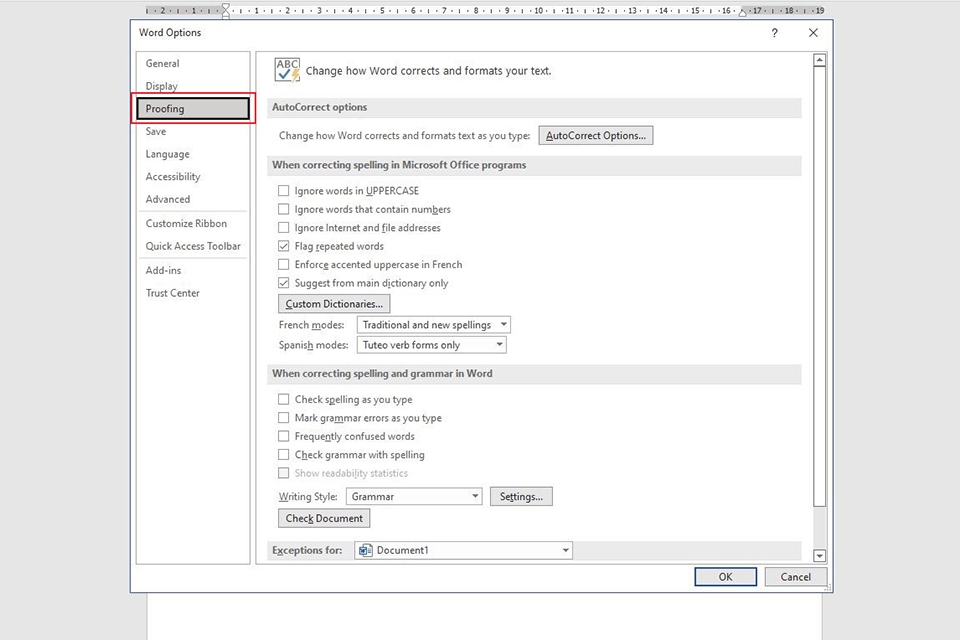The height and width of the screenshot is (640, 960).
Task: Enable Frequently confused words
Action: [x=283, y=435]
